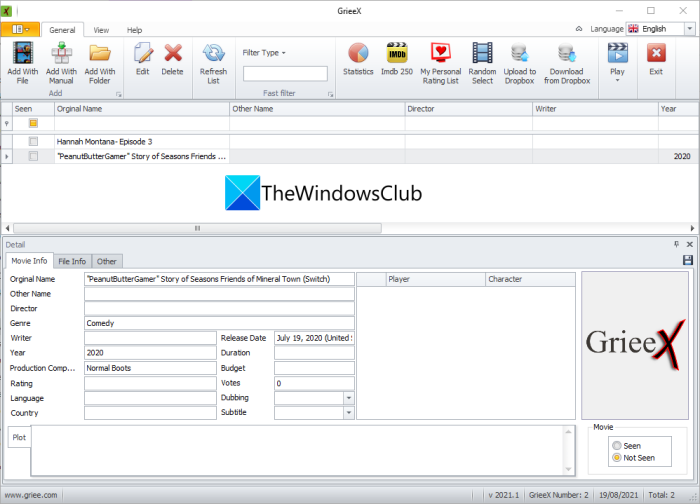Sort by Other Name column header

click(x=317, y=109)
